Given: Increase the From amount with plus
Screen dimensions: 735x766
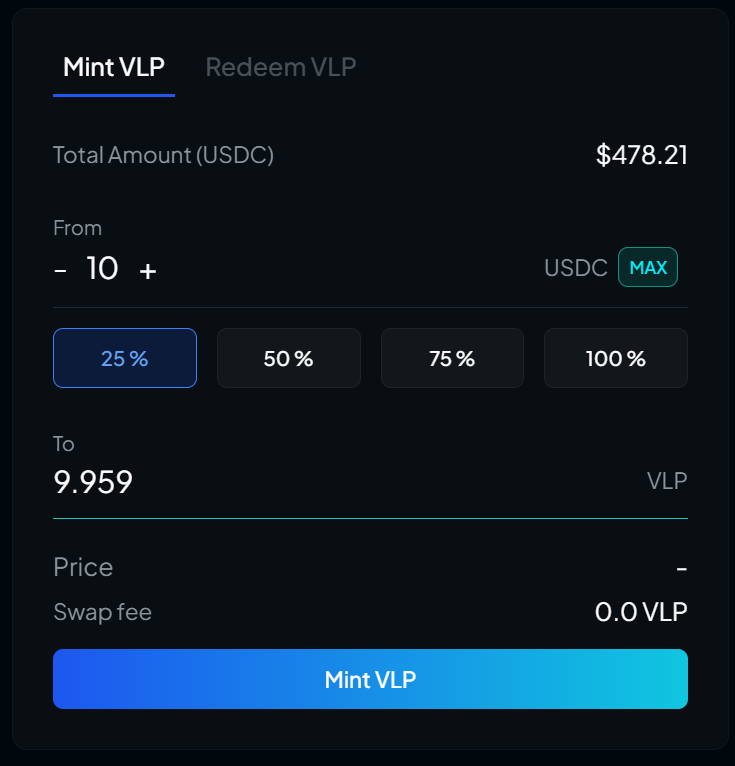Looking at the screenshot, I should click(148, 270).
